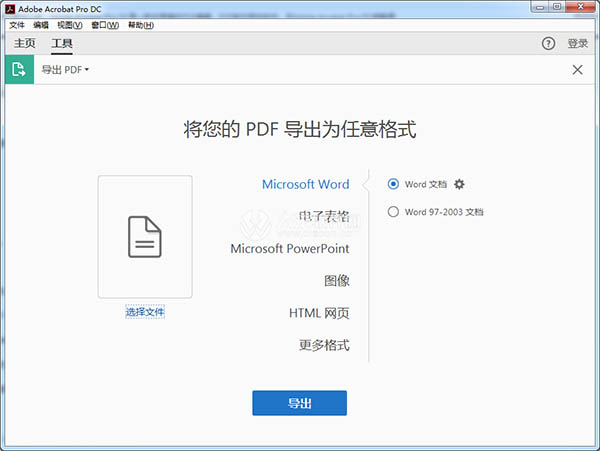Open the 视图(V) menu

click(70, 25)
